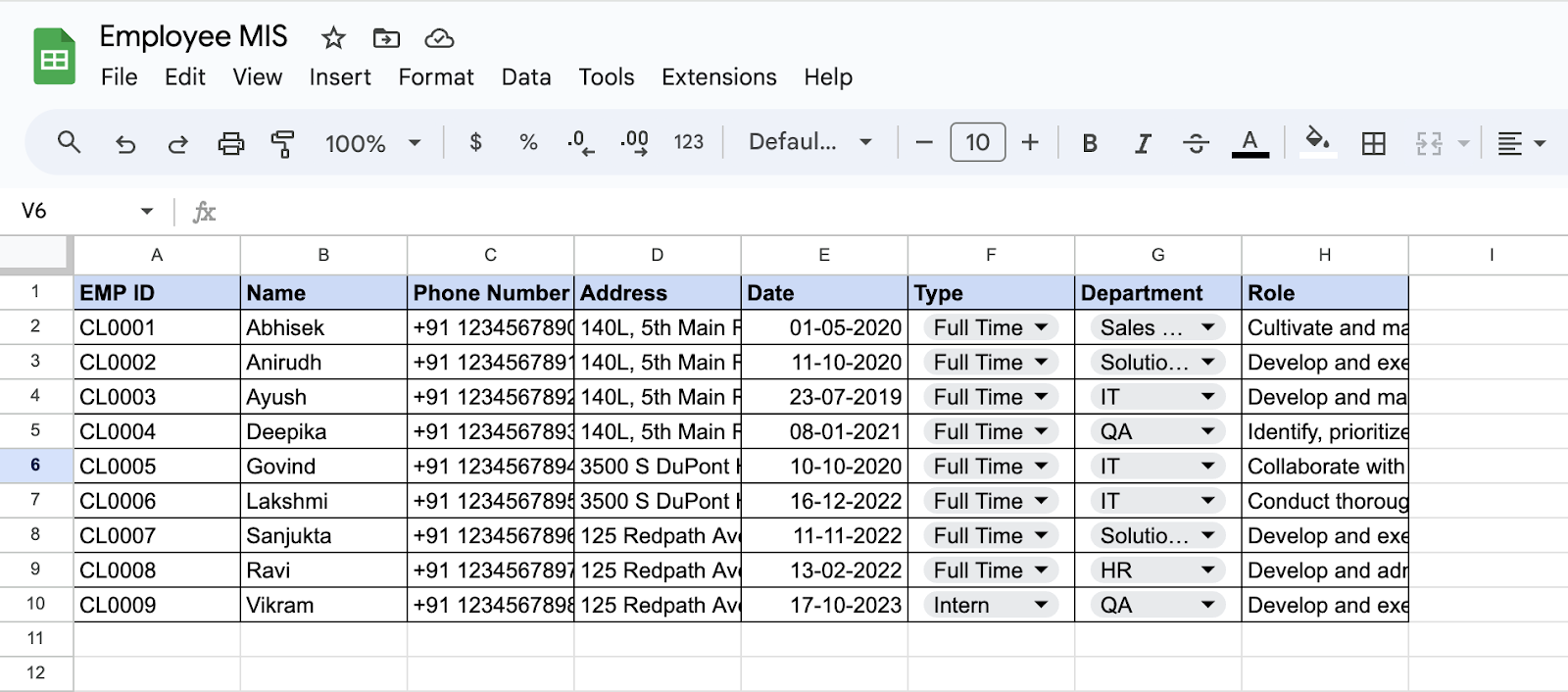Select the EMP ID header cell

click(157, 292)
